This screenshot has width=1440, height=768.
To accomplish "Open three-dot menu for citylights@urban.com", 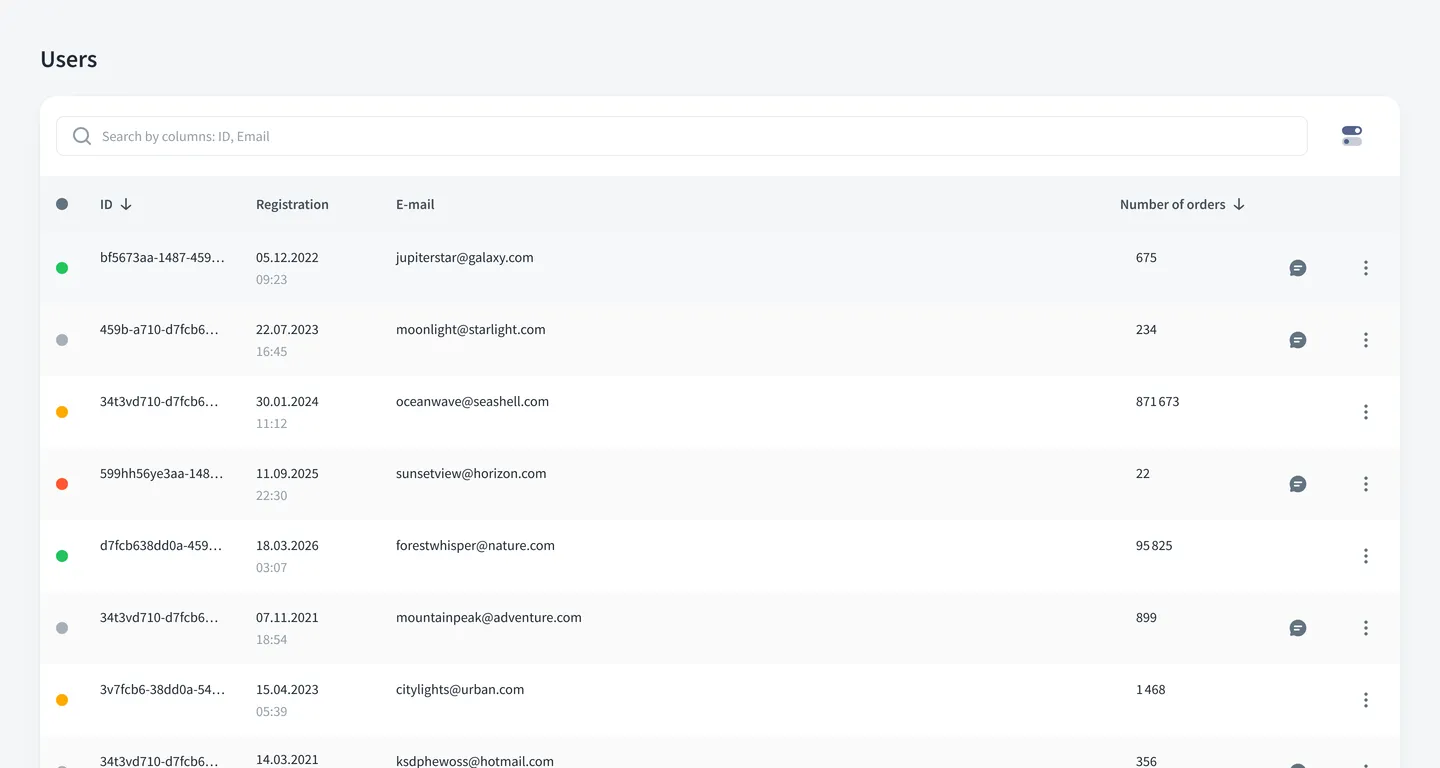I will pos(1366,700).
